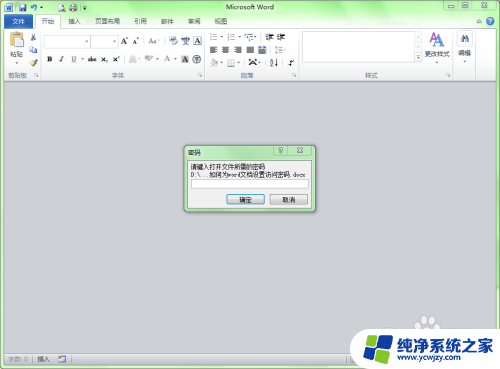The width and height of the screenshot is (500, 369).
Task: Open the Change Case Aa dropdown
Action: tap(154, 41)
